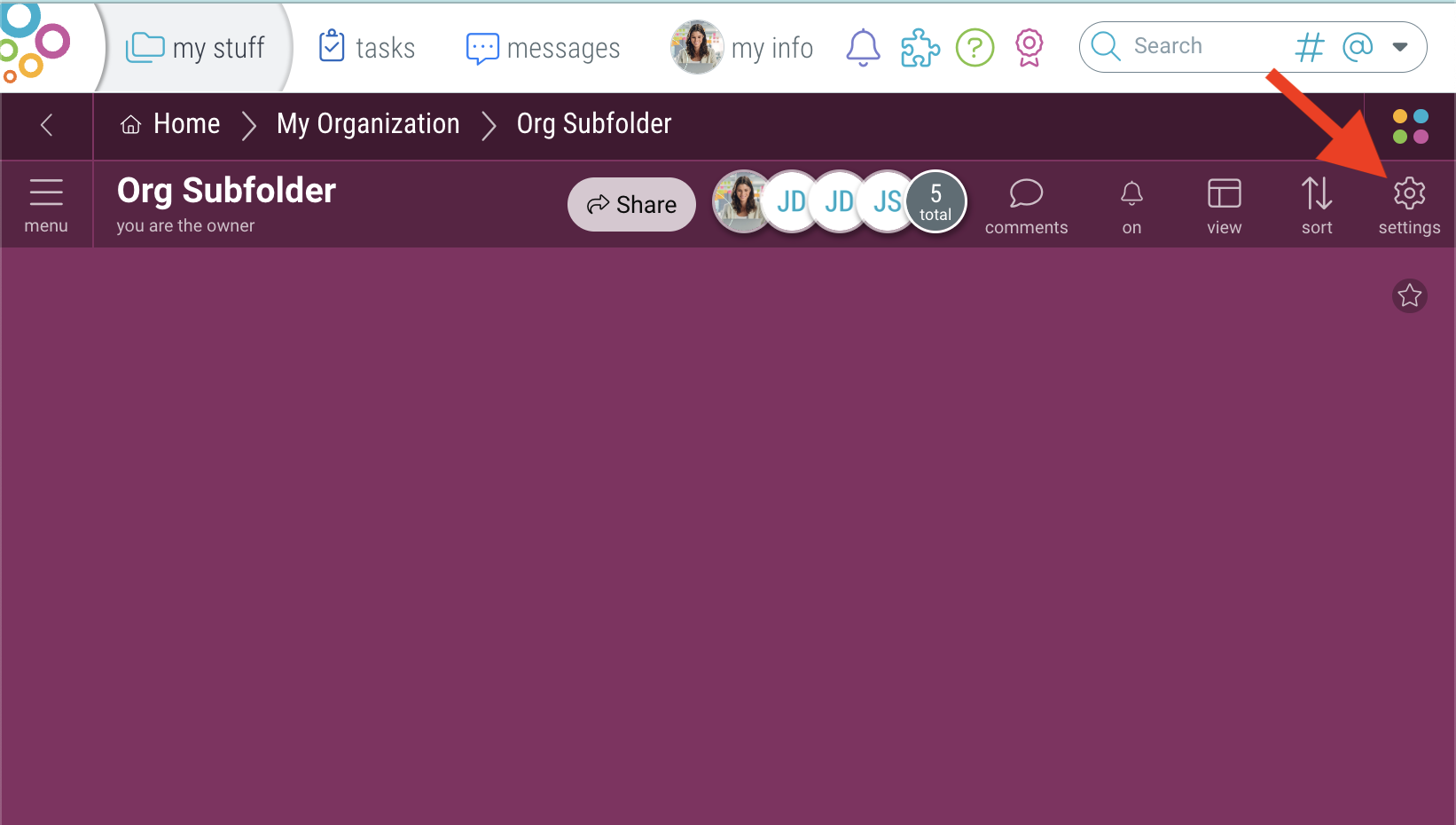Switch to the my stuff tab
The height and width of the screenshot is (825, 1456).
pyautogui.click(x=196, y=48)
